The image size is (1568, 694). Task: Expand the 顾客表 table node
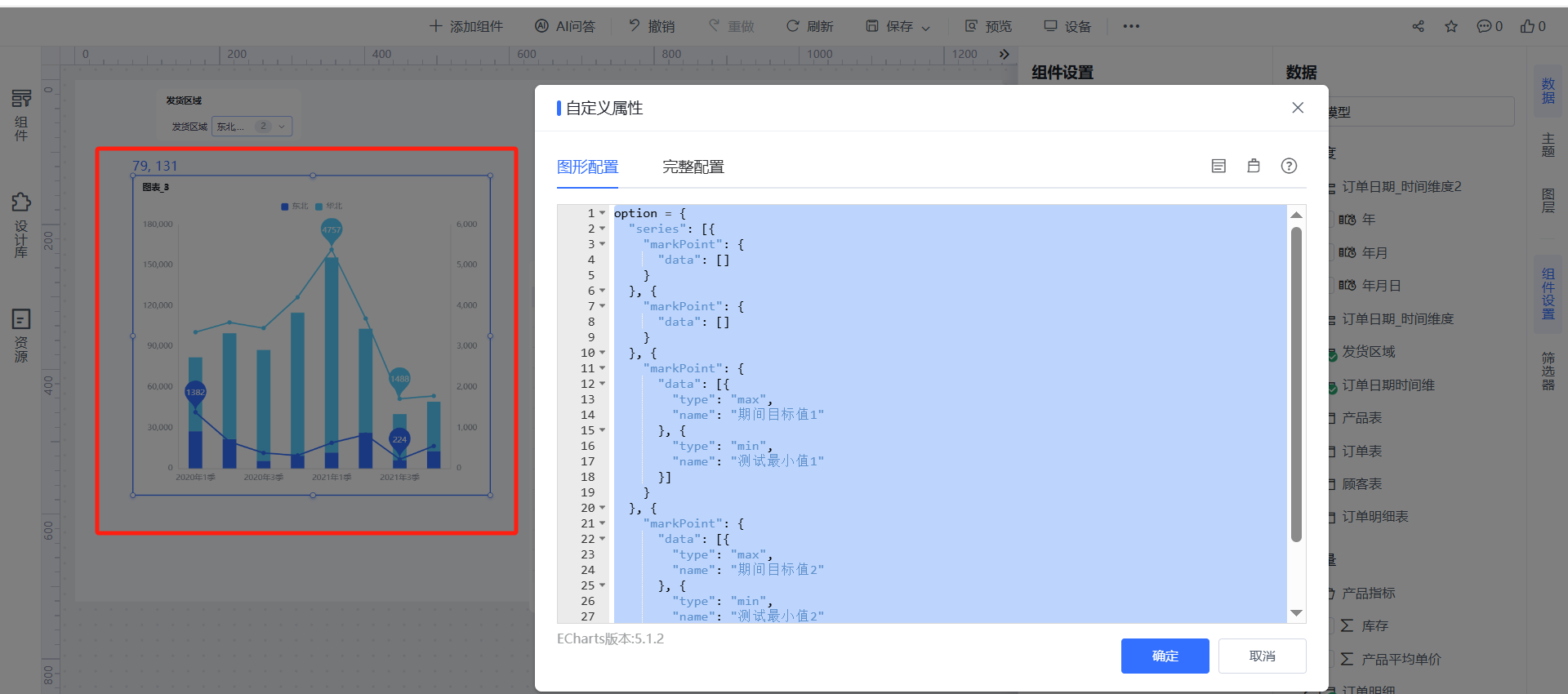click(1361, 484)
